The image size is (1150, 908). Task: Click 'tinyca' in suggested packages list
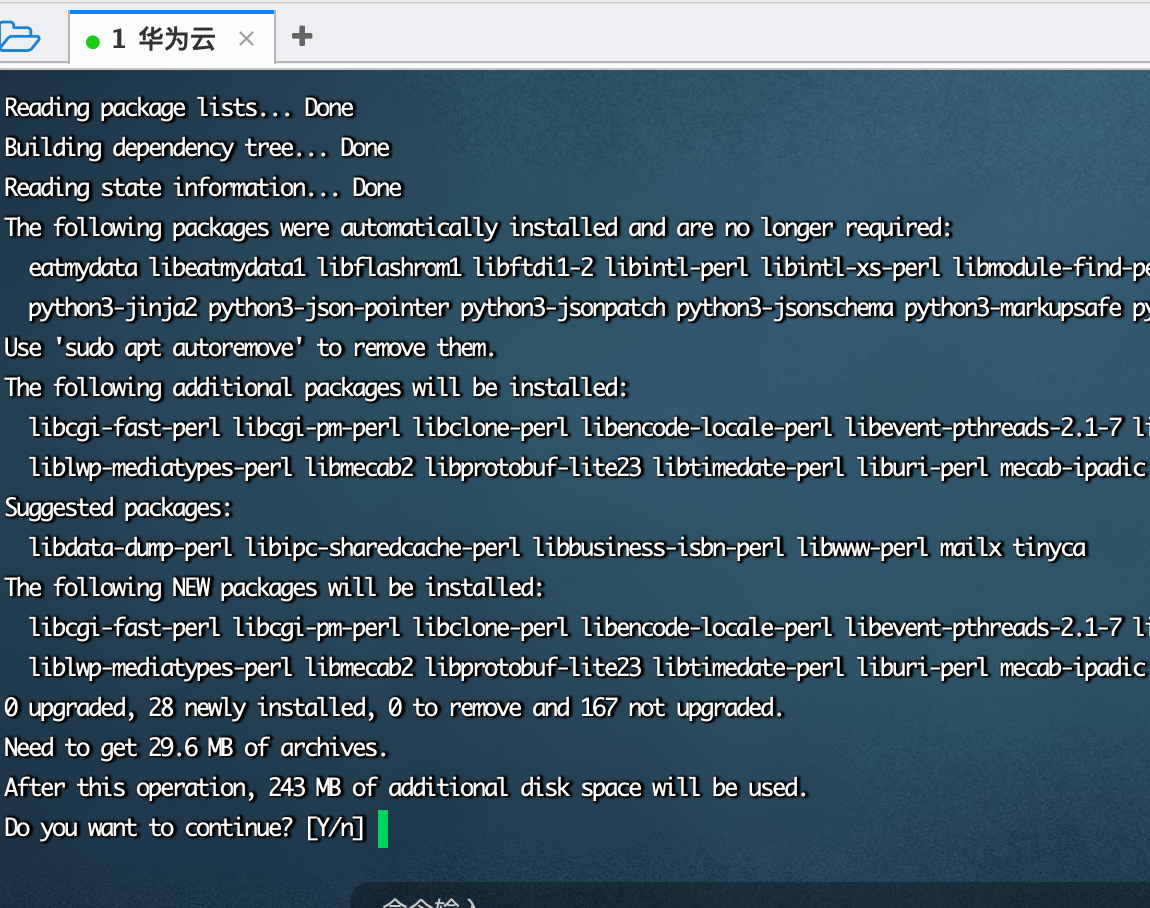tap(1050, 548)
